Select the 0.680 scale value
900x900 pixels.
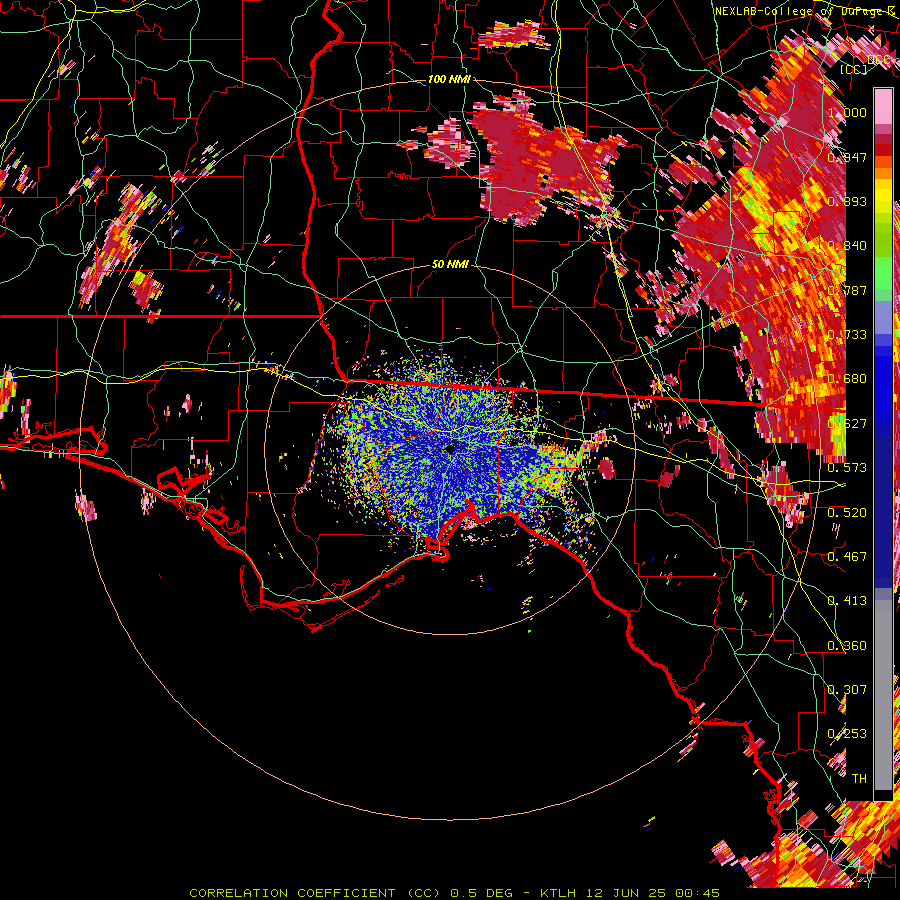tap(847, 378)
